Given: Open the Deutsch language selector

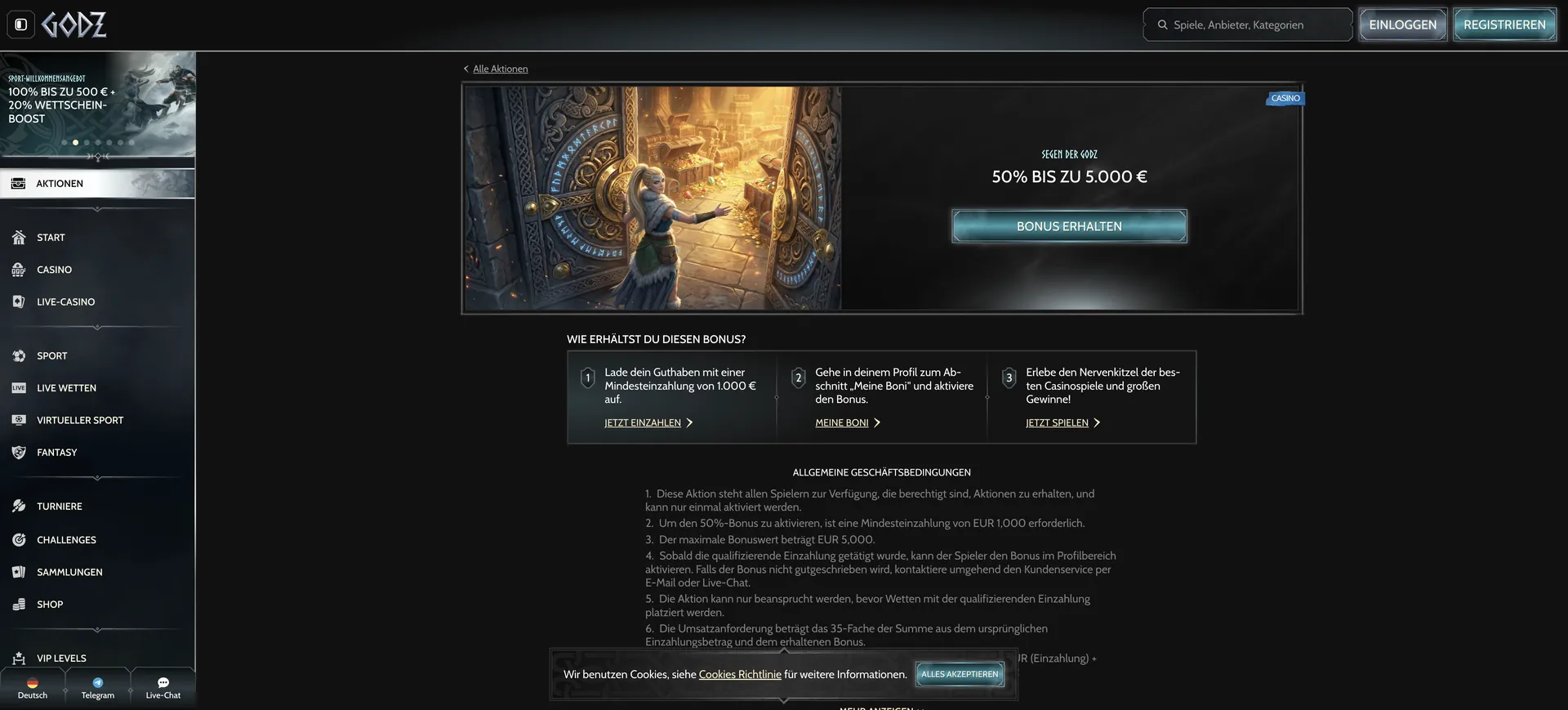Looking at the screenshot, I should [33, 688].
